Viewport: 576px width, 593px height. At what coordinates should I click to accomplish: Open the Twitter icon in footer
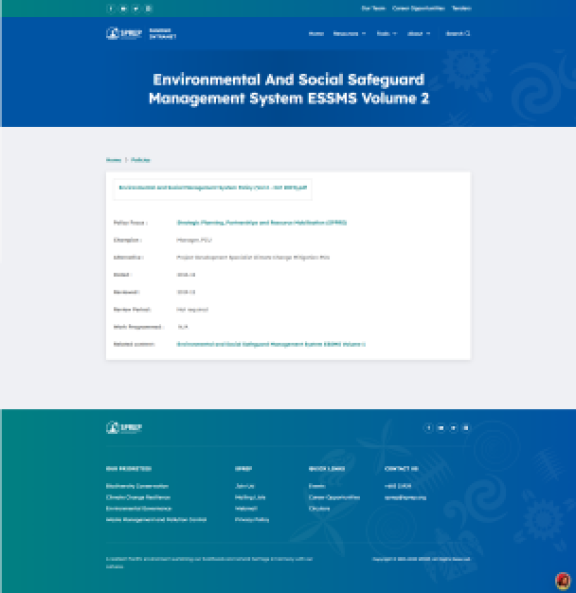tap(453, 428)
